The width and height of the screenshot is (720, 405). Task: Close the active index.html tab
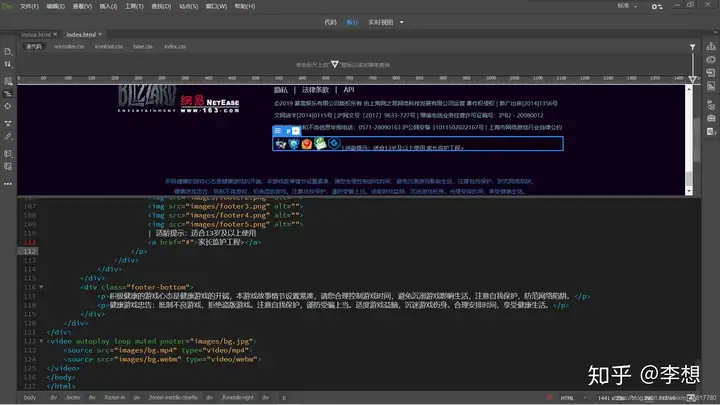tap(100, 34)
